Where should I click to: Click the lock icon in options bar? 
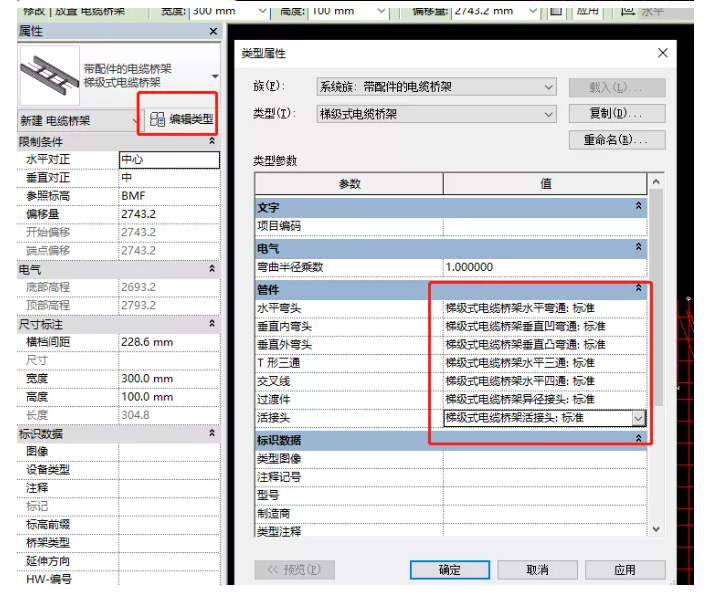[x=556, y=11]
